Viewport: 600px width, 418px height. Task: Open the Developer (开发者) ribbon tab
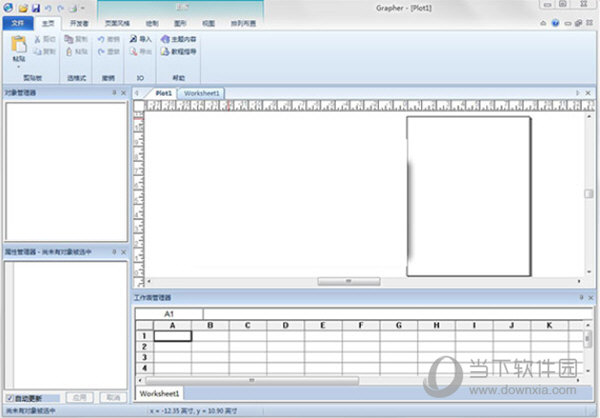point(79,24)
